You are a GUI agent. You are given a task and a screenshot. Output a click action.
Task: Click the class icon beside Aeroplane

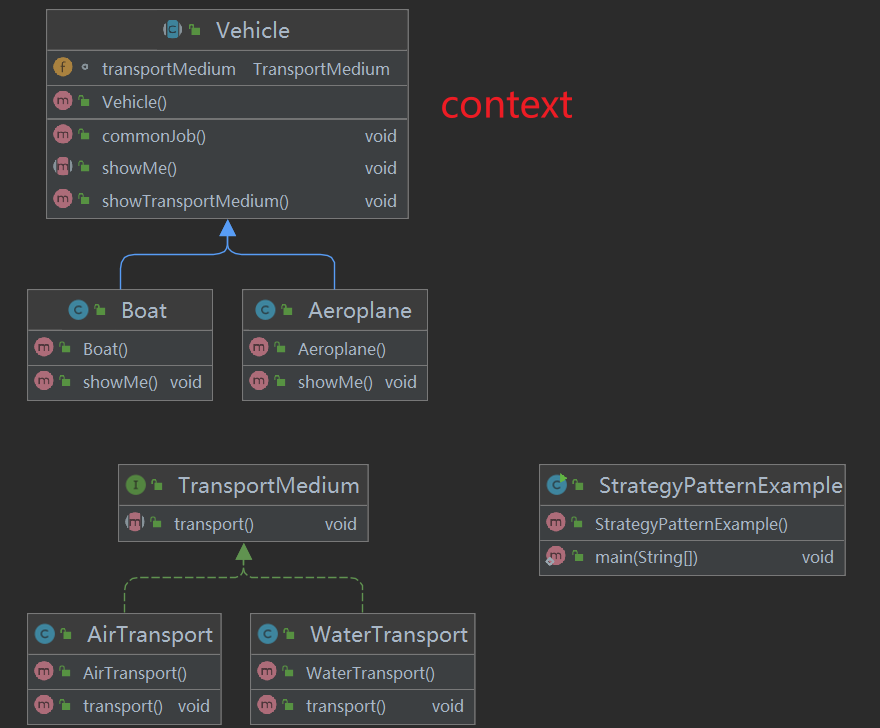(265, 310)
